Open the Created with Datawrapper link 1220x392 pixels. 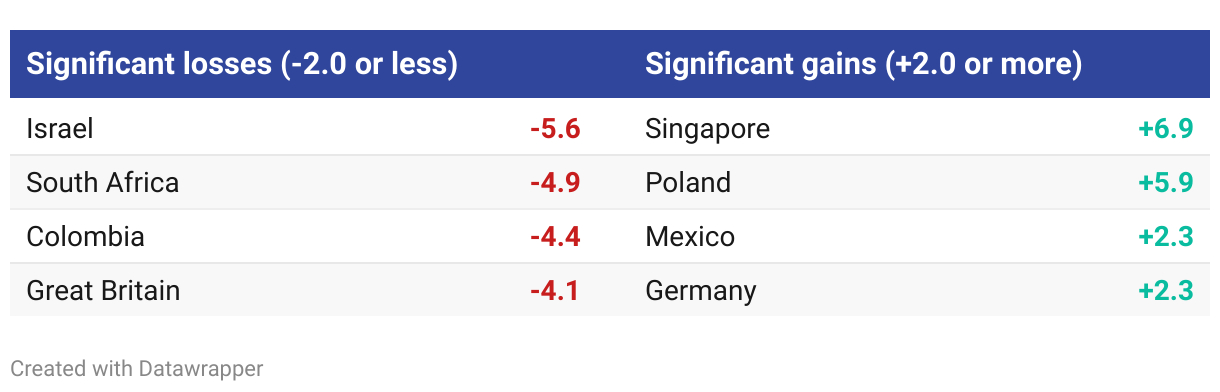pos(137,369)
